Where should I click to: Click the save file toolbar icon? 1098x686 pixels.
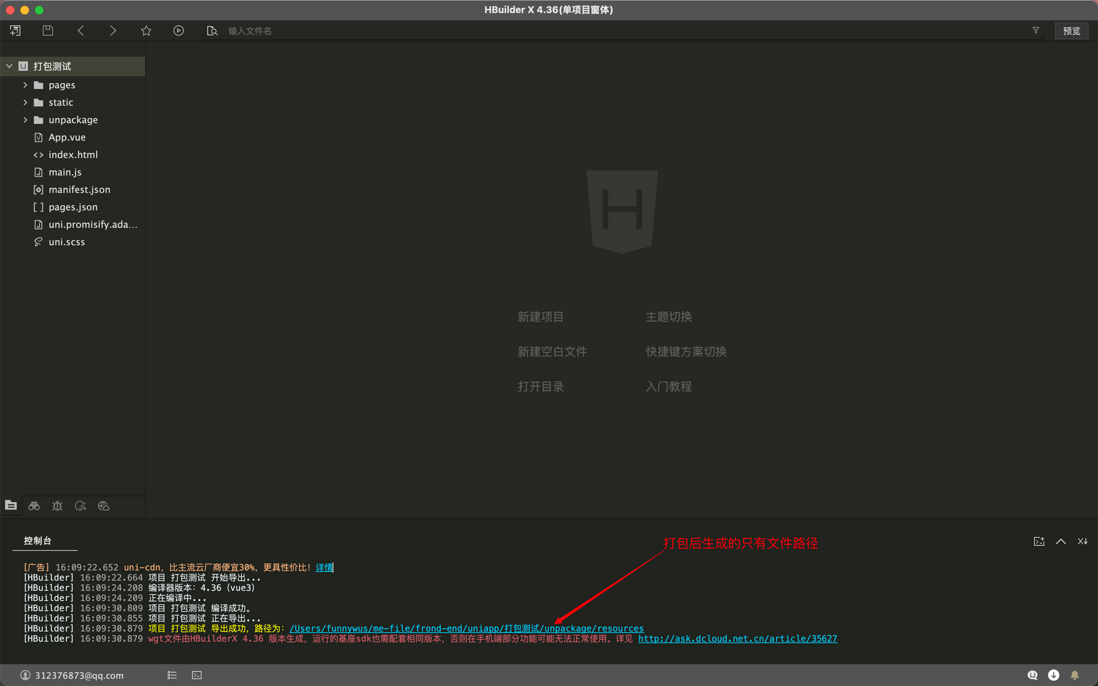pyautogui.click(x=48, y=31)
